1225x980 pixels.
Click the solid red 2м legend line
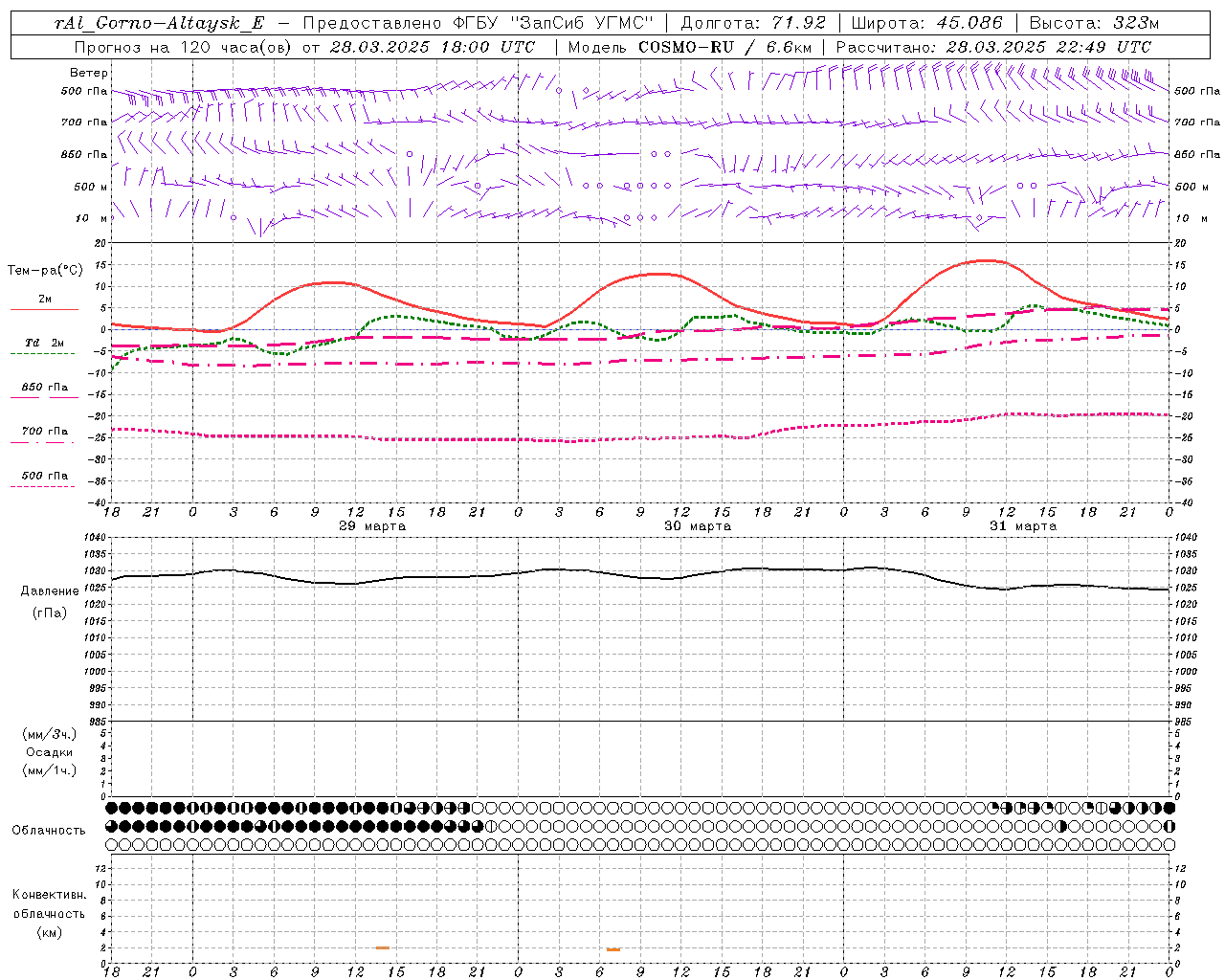tap(44, 309)
